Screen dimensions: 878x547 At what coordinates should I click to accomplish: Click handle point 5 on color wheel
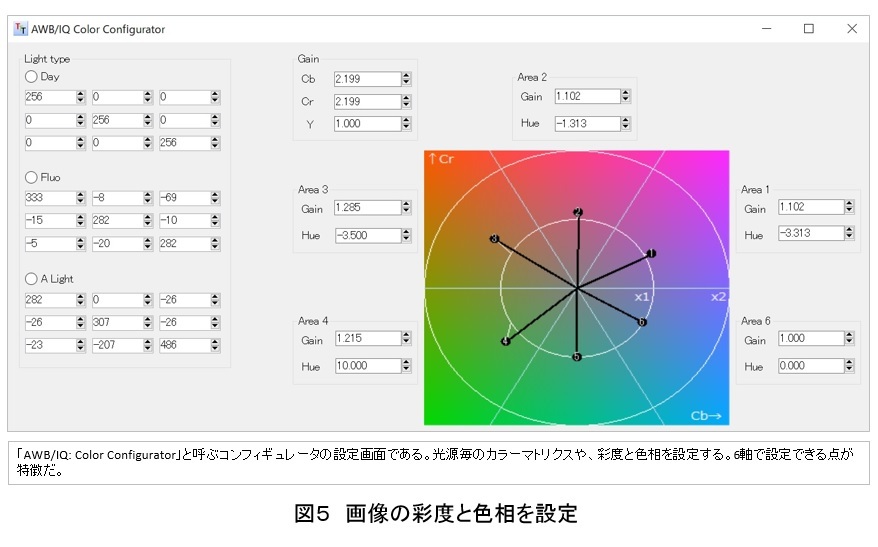pyautogui.click(x=577, y=357)
